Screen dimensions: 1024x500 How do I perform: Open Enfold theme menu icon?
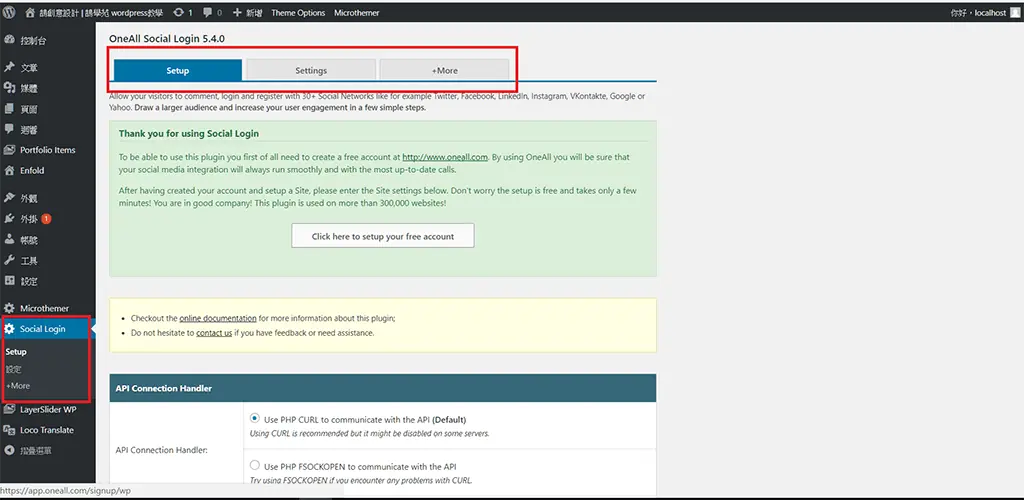9,170
